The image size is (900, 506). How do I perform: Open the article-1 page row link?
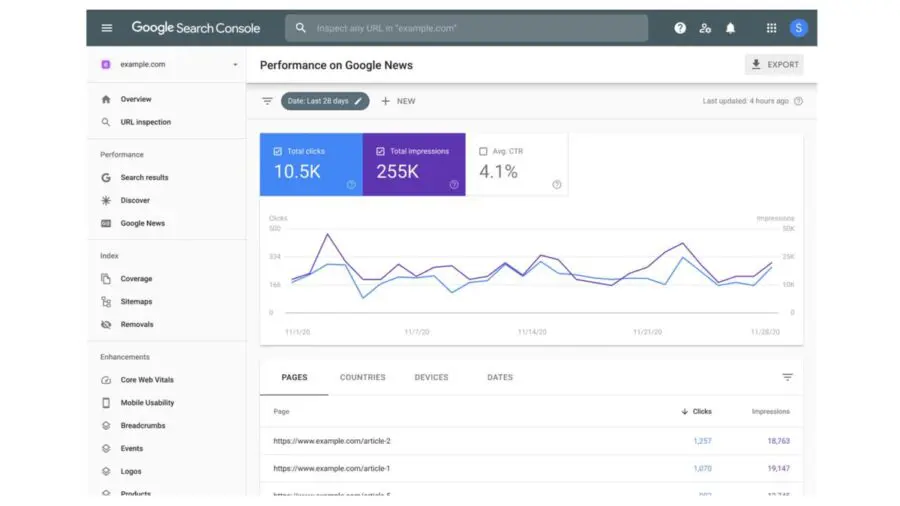[x=332, y=469]
